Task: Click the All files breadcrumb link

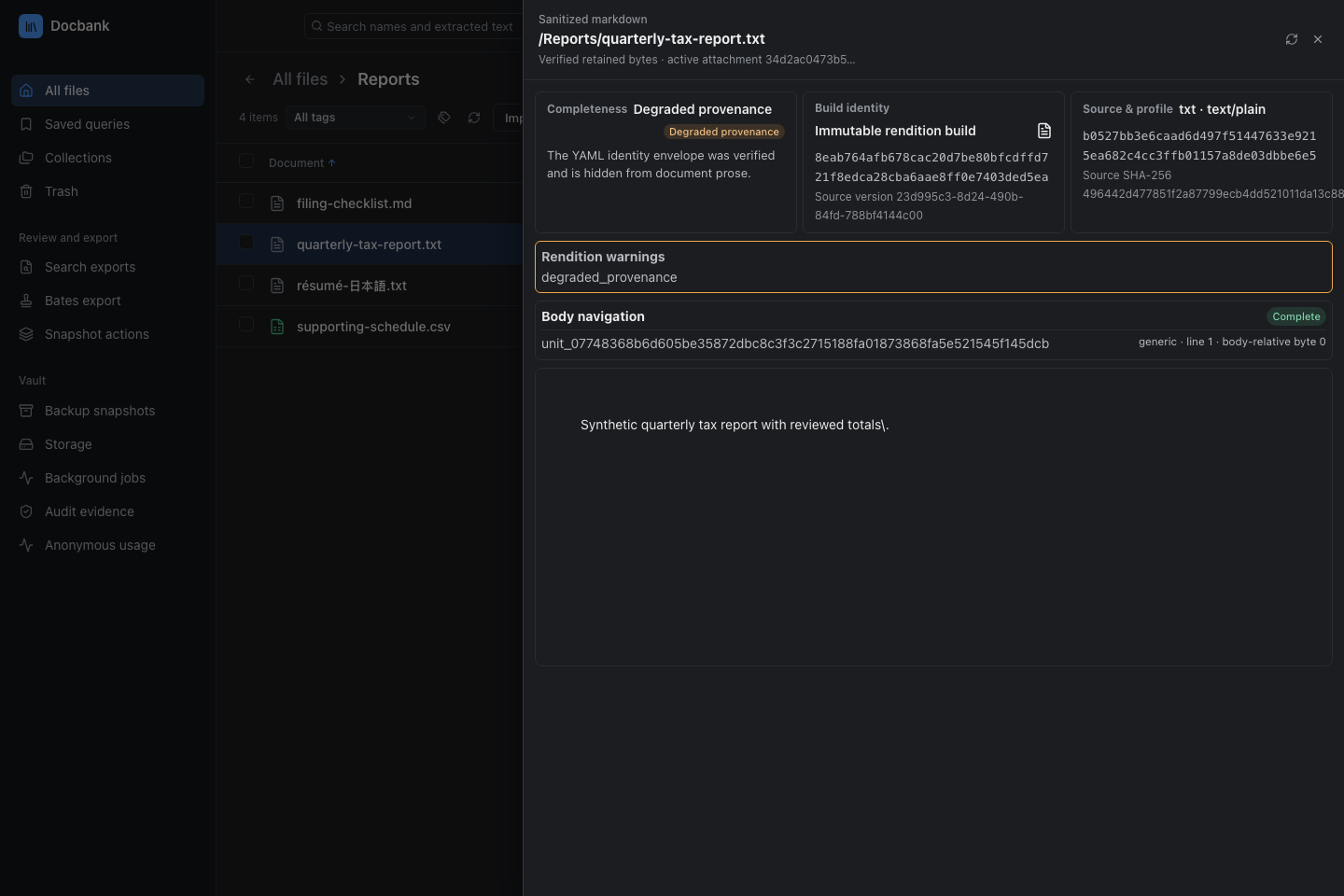Action: (x=300, y=79)
